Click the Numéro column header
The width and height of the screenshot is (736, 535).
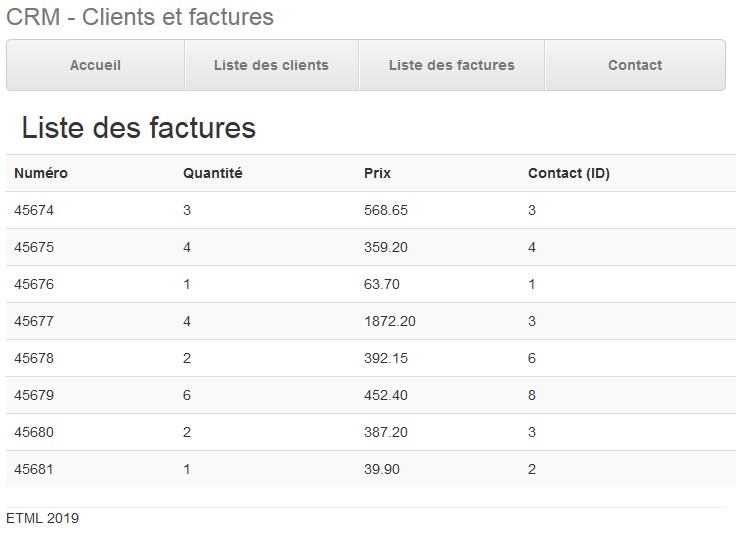[41, 173]
